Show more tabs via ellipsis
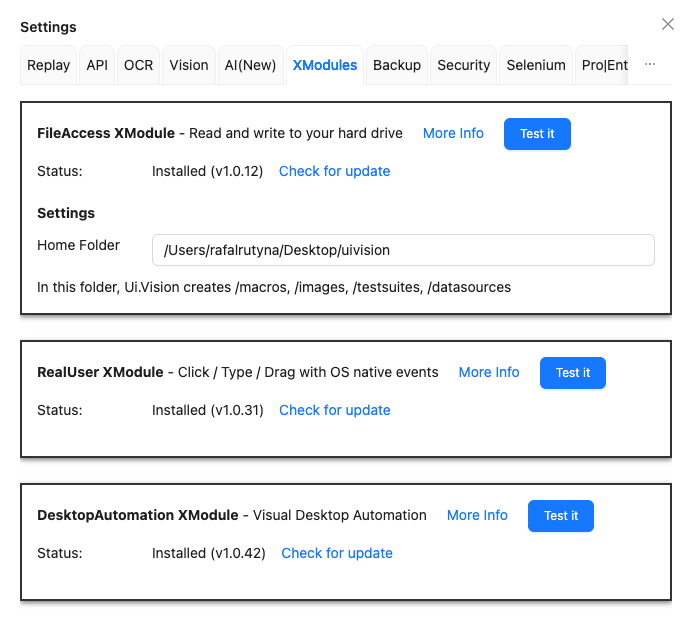 tap(650, 64)
